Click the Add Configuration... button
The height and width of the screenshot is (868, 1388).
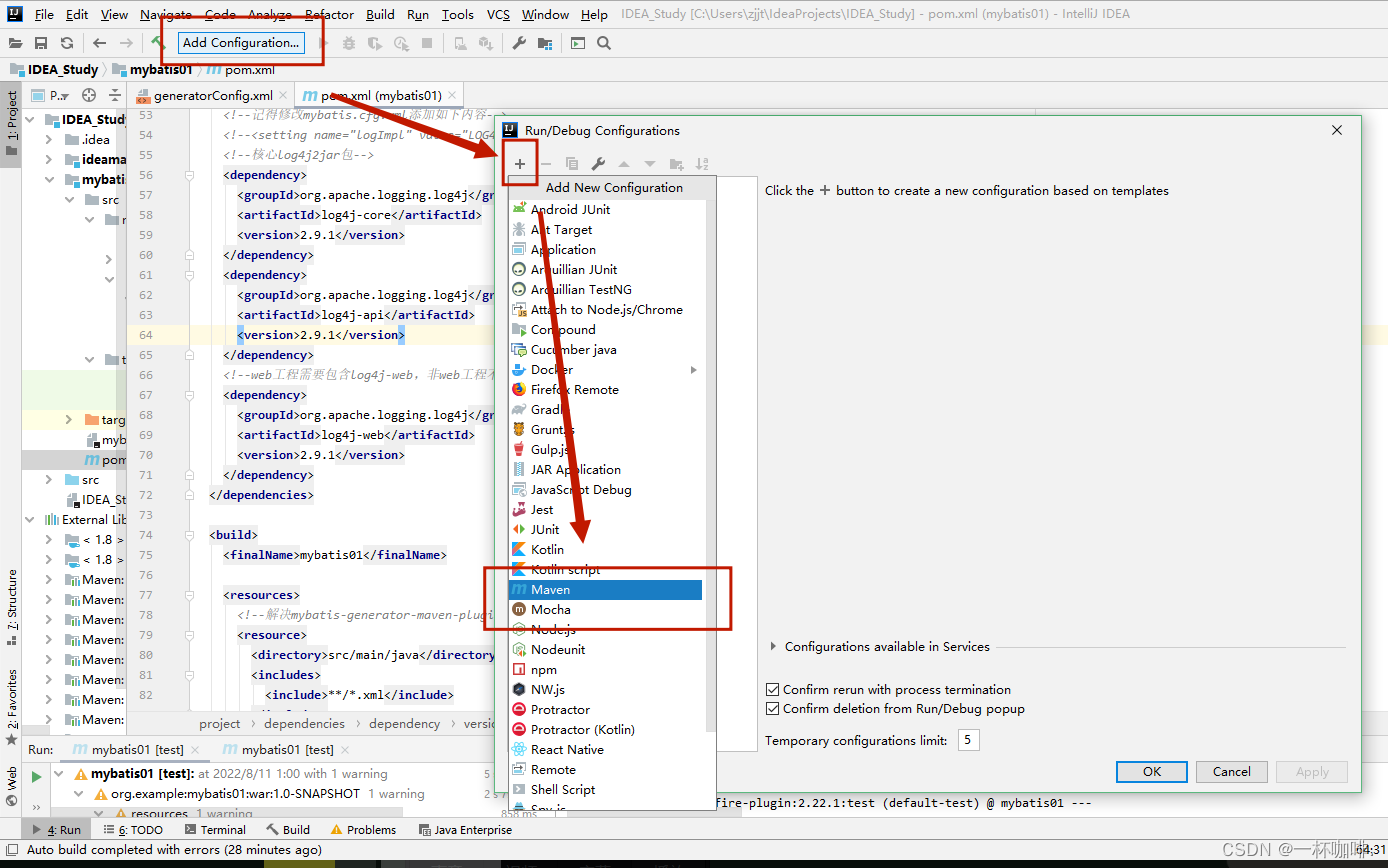click(241, 43)
